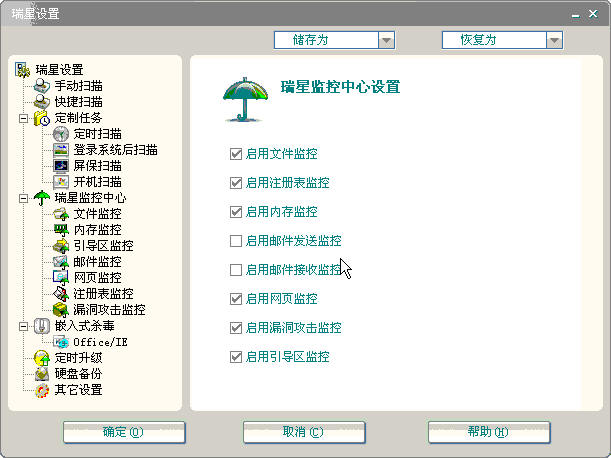Select 内存监控 tree label
Viewport: 611px width, 458px height.
coord(97,230)
